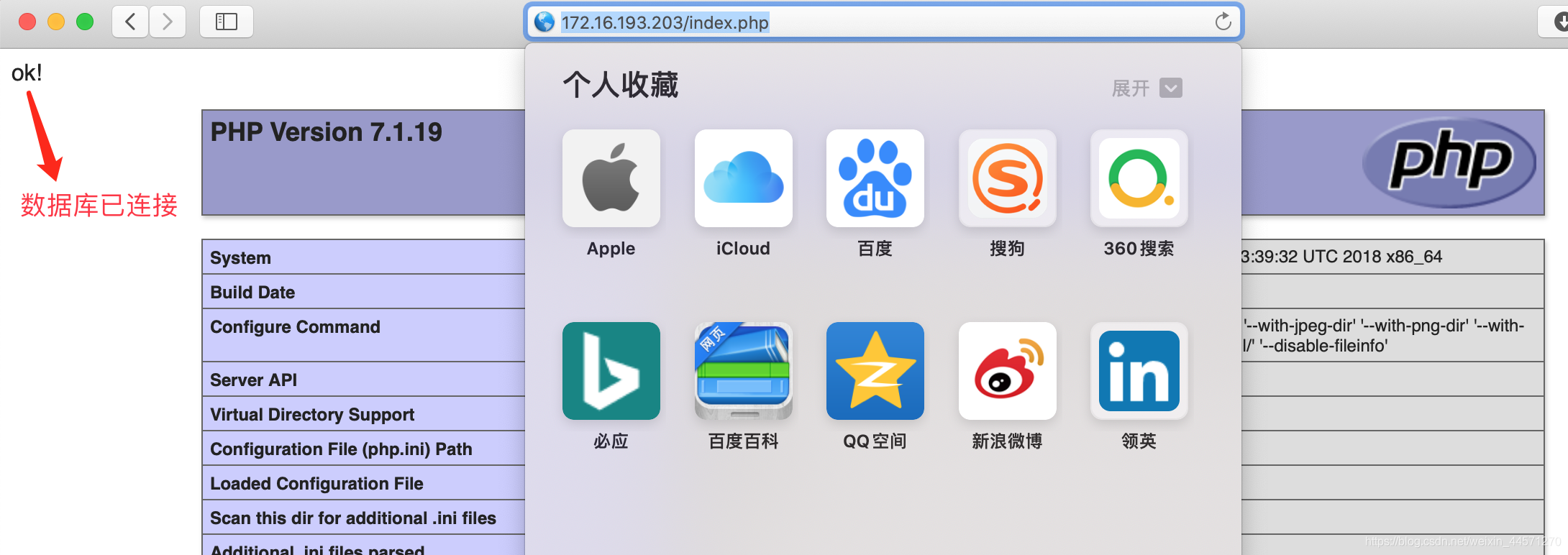
Task: Click the globe icon in address bar
Action: 544,22
